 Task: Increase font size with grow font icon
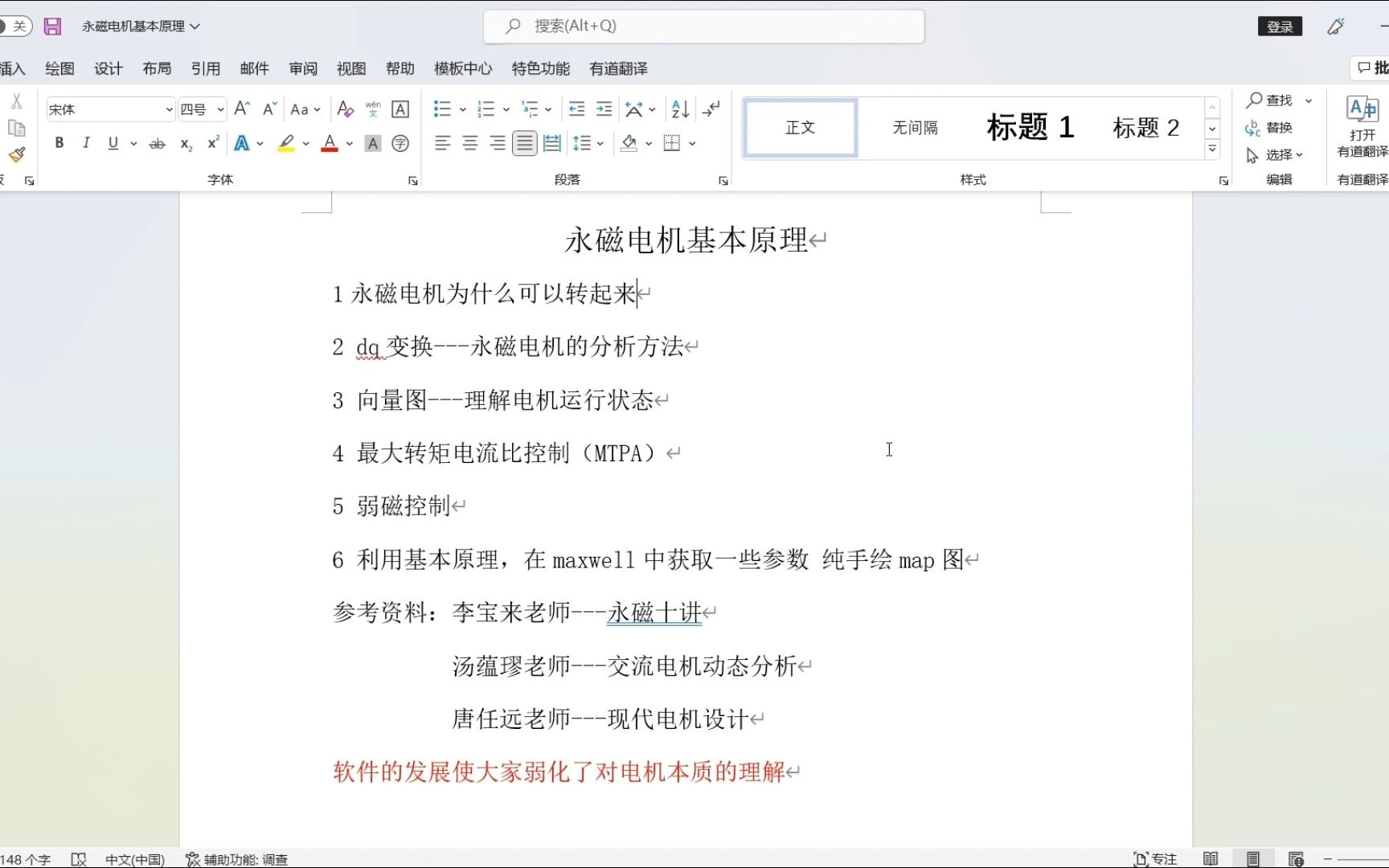click(x=242, y=108)
